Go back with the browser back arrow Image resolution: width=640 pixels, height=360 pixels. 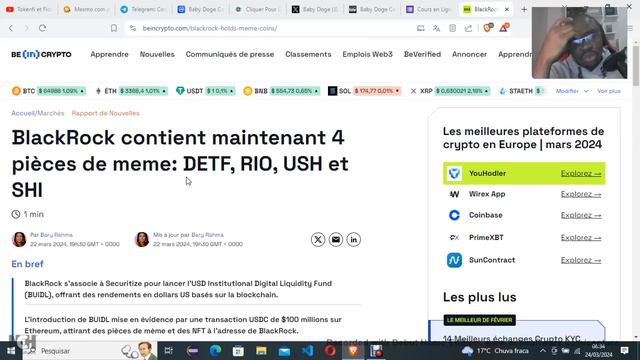pos(11,28)
